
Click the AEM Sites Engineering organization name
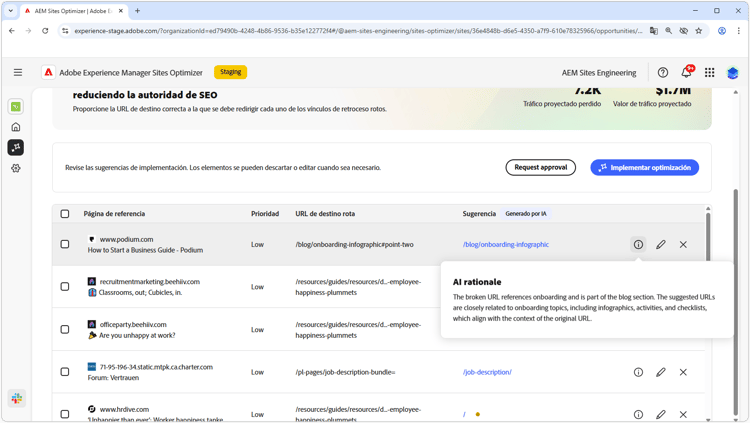click(x=599, y=73)
